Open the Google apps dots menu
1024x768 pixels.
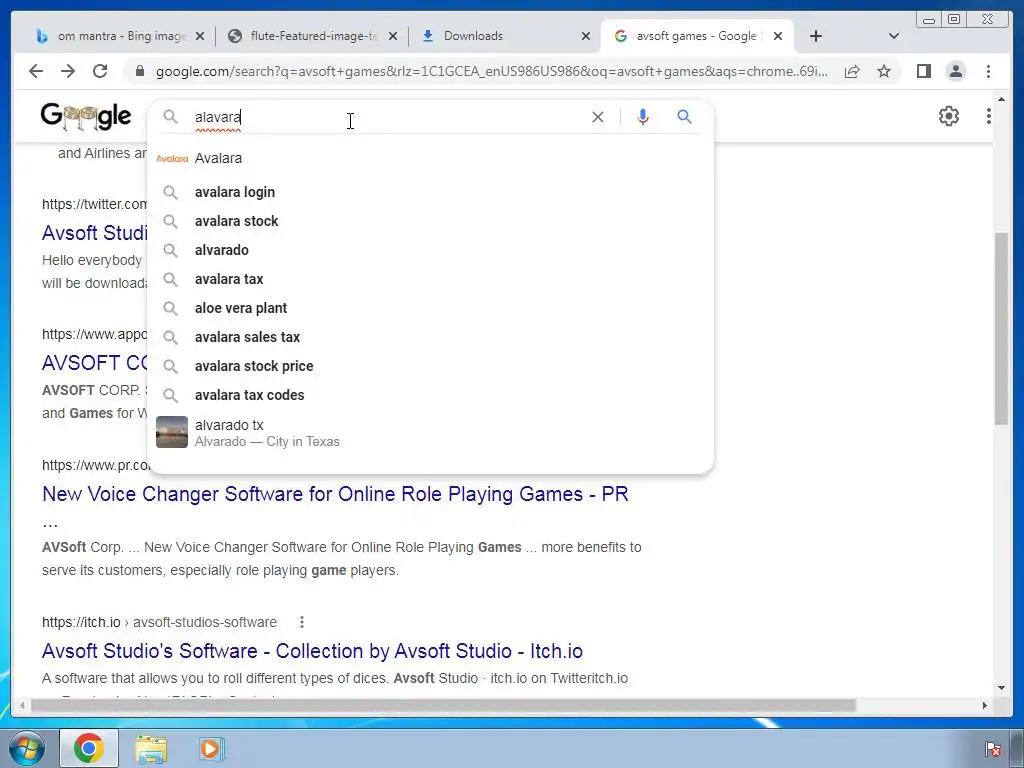(x=989, y=116)
